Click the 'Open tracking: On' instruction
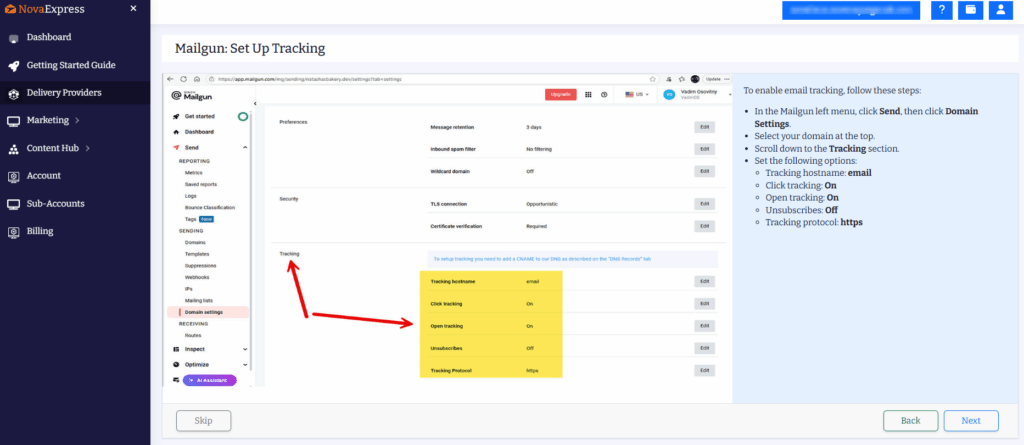1024x445 pixels. tap(802, 197)
